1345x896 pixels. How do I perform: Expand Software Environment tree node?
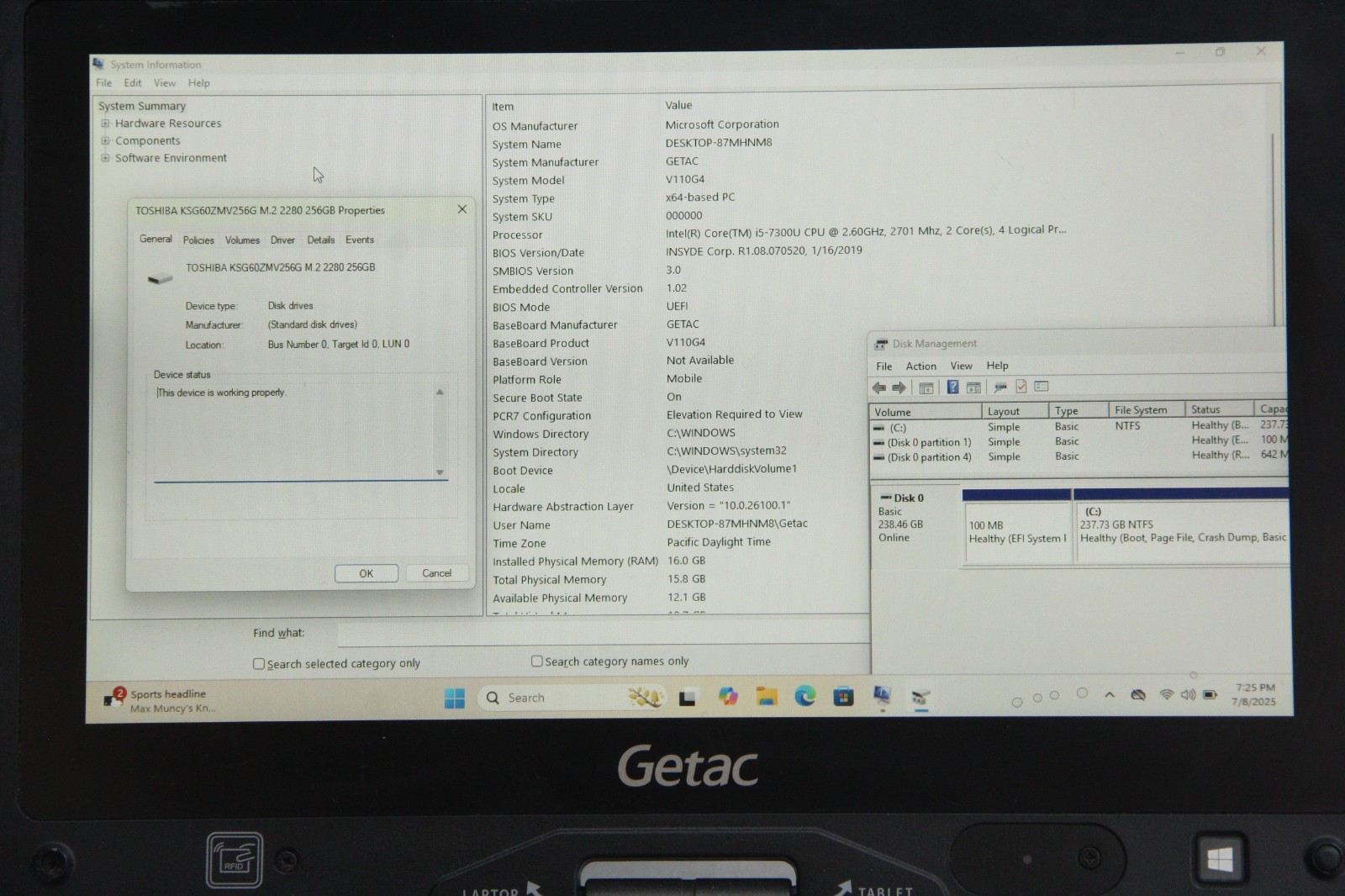(x=105, y=158)
